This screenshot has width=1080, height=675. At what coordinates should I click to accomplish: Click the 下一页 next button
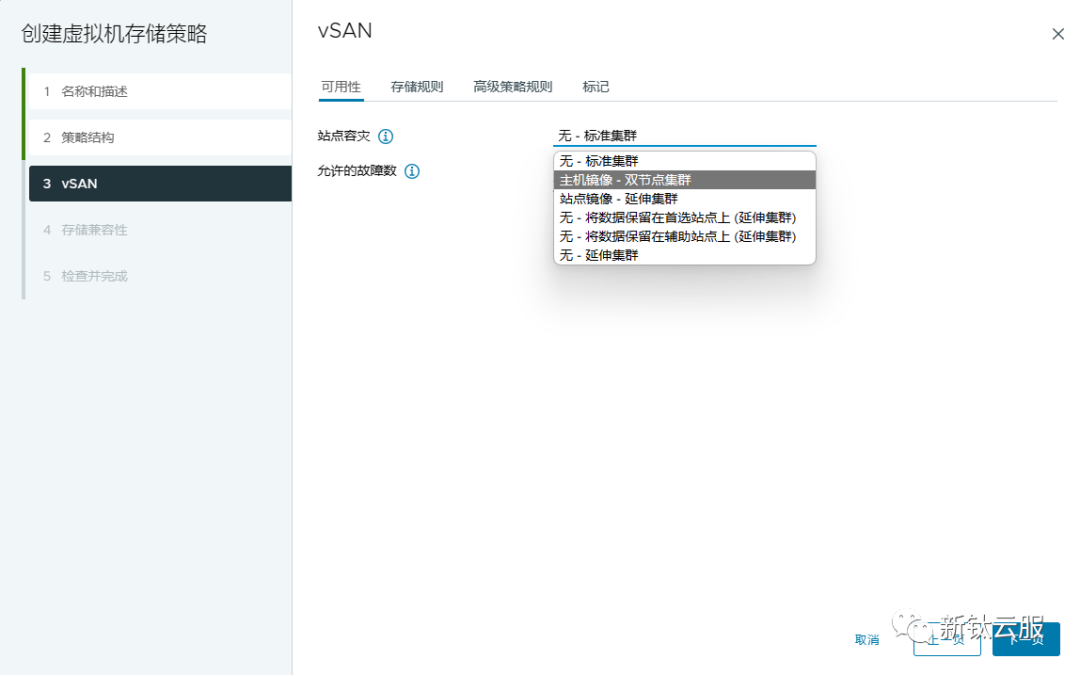[1025, 639]
